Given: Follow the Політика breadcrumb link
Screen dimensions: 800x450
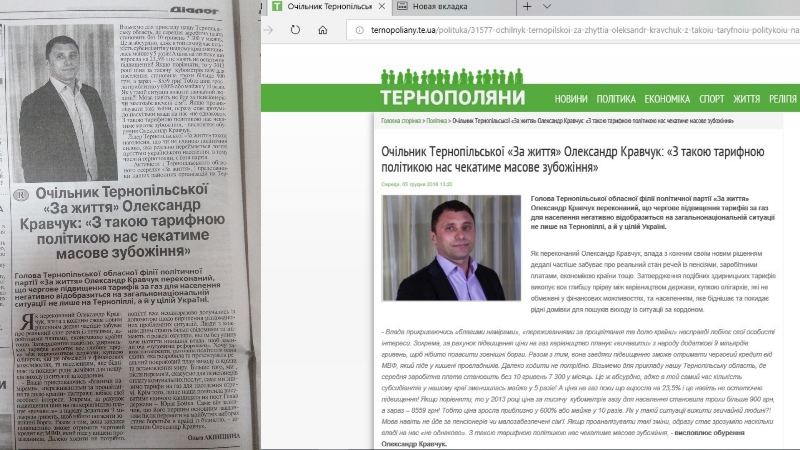Looking at the screenshot, I should 436,121.
